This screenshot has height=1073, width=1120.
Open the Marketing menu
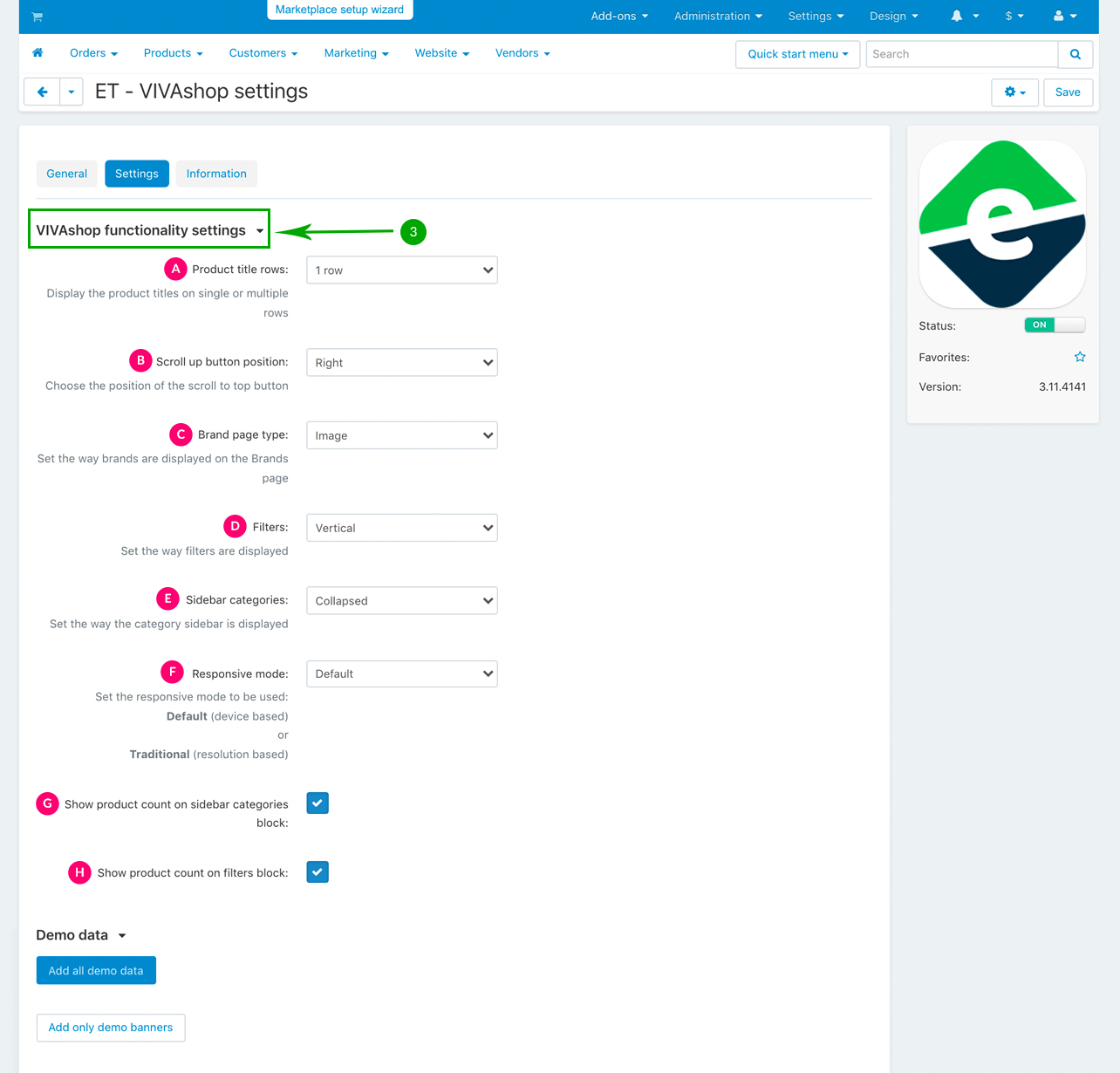(x=356, y=53)
